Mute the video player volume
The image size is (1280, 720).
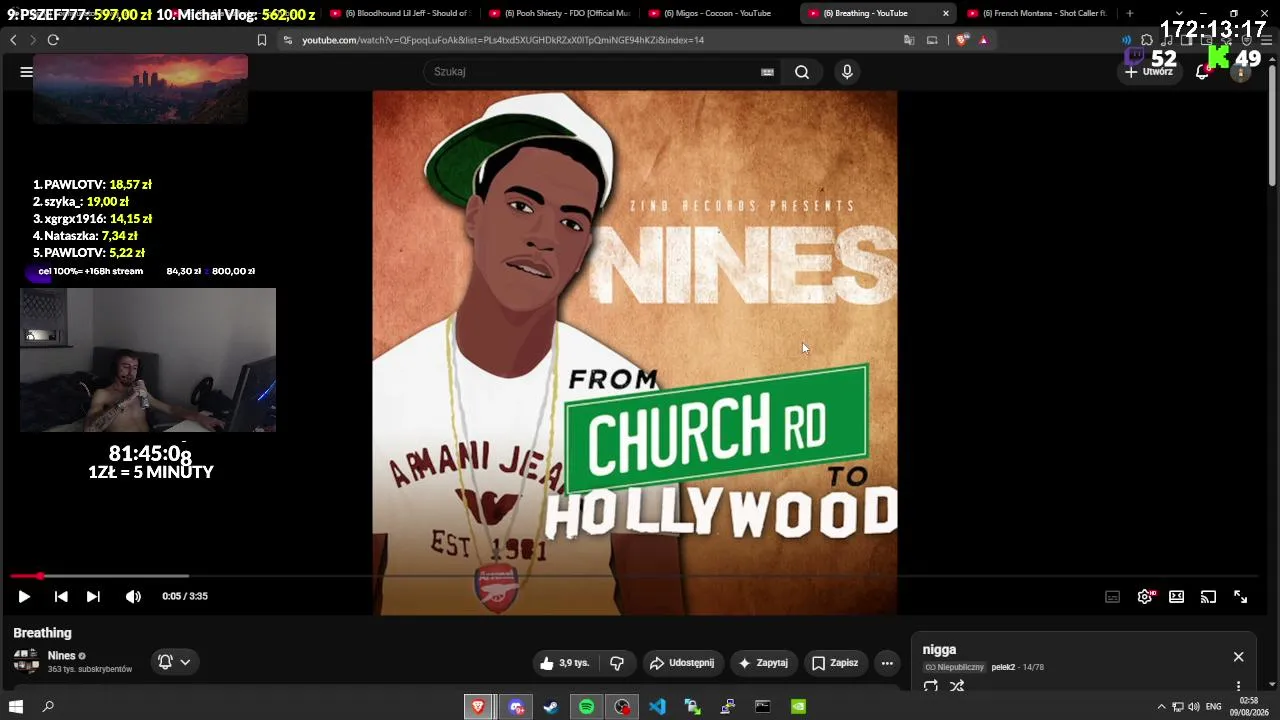click(x=133, y=596)
